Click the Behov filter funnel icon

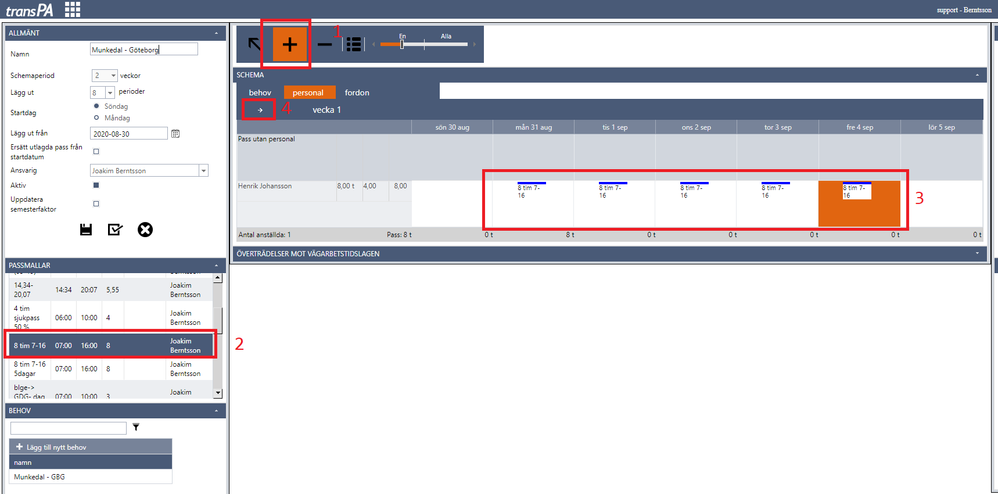[x=136, y=428]
